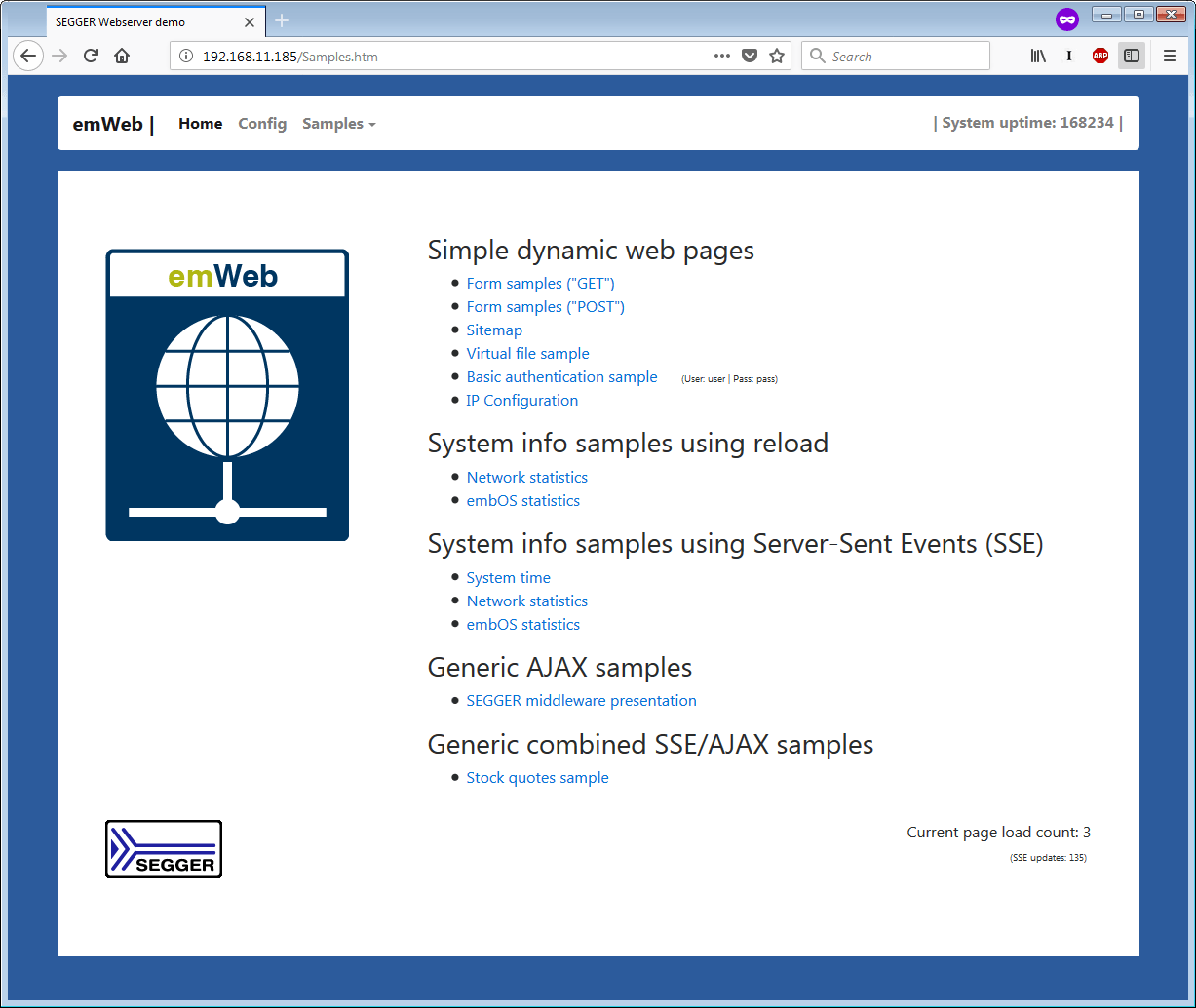Viewport: 1196px width, 1008px height.
Task: Open Stock quotes sample link
Action: pyautogui.click(x=537, y=778)
